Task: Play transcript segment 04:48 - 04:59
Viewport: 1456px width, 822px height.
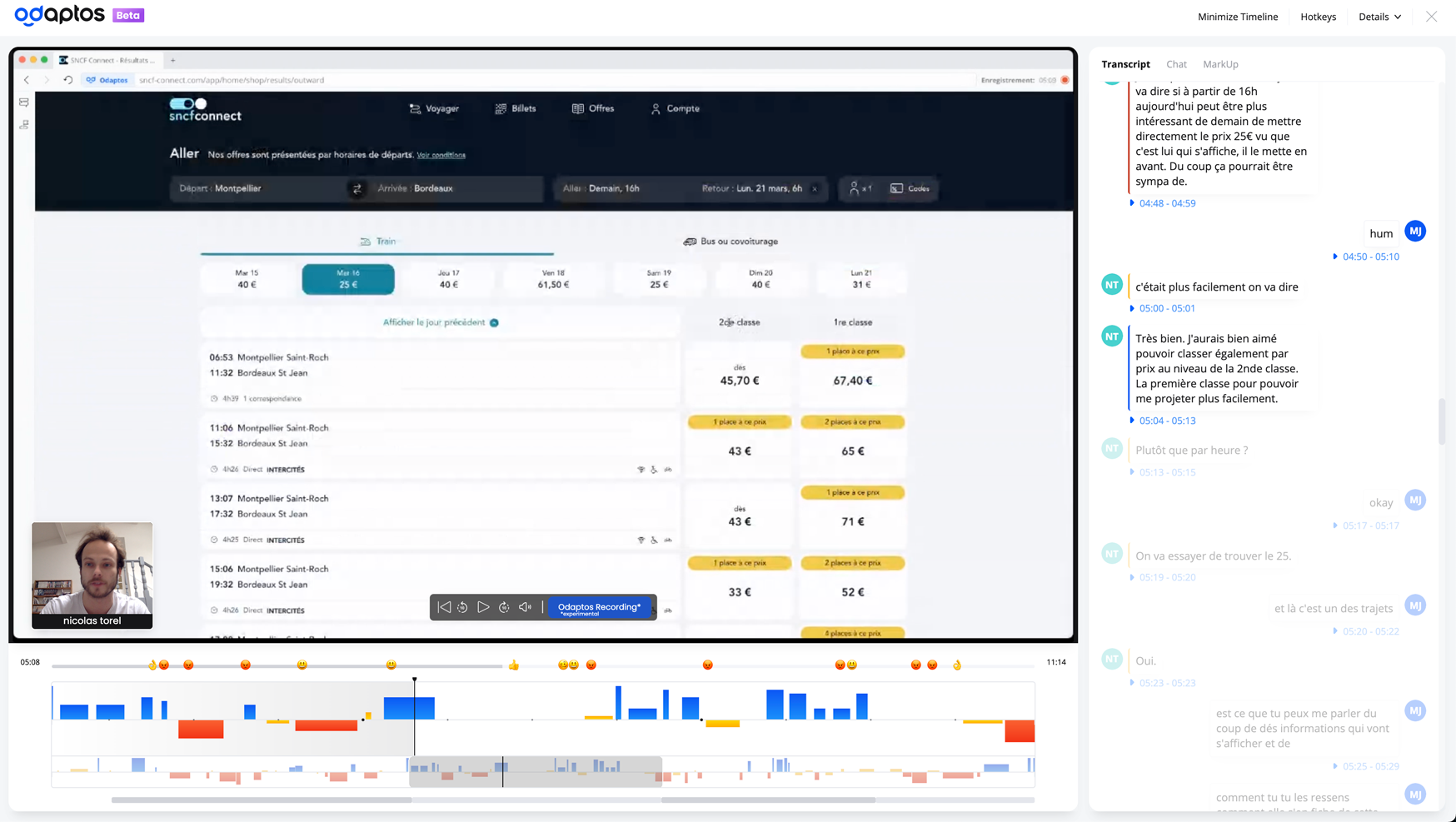Action: (x=1163, y=203)
